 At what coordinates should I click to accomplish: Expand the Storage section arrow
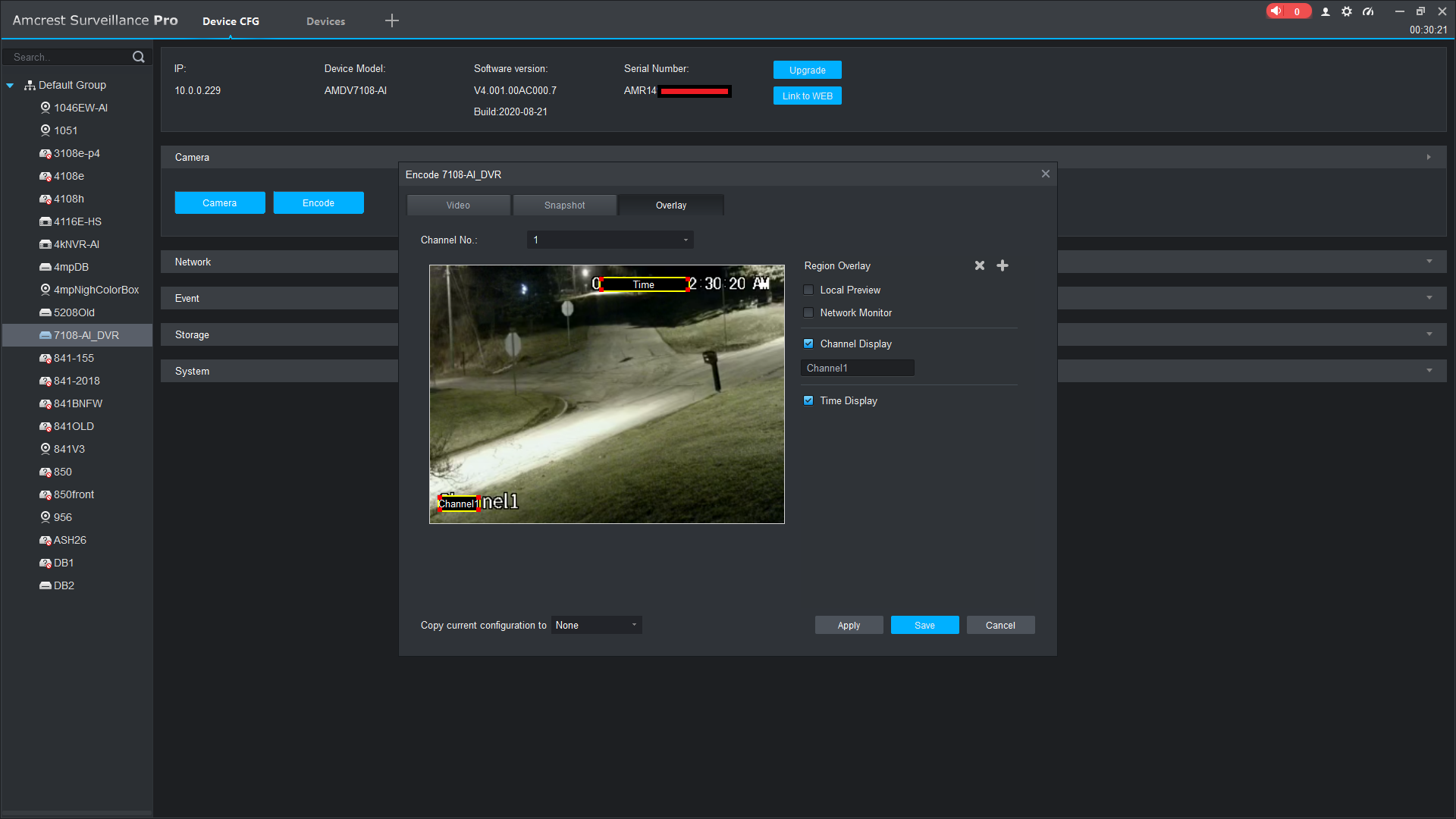point(1429,334)
